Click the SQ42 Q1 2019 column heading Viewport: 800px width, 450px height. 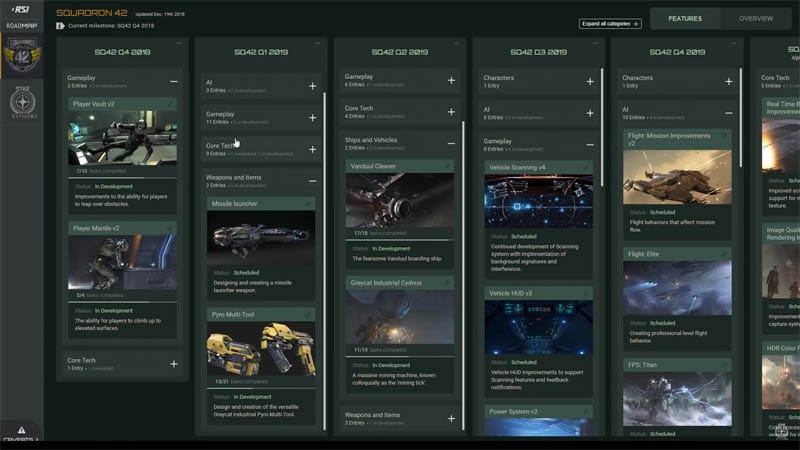click(261, 52)
